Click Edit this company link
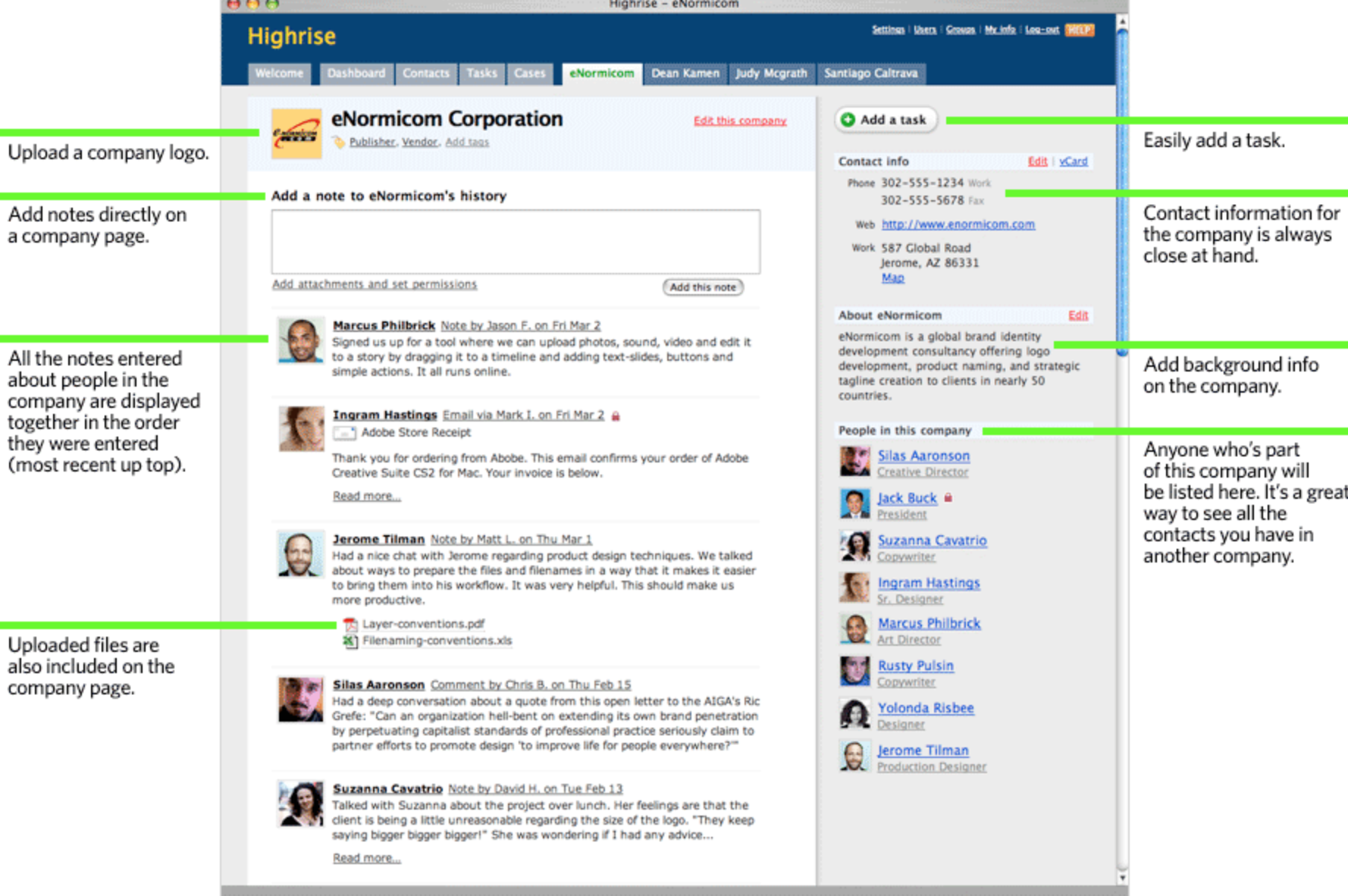 740,121
